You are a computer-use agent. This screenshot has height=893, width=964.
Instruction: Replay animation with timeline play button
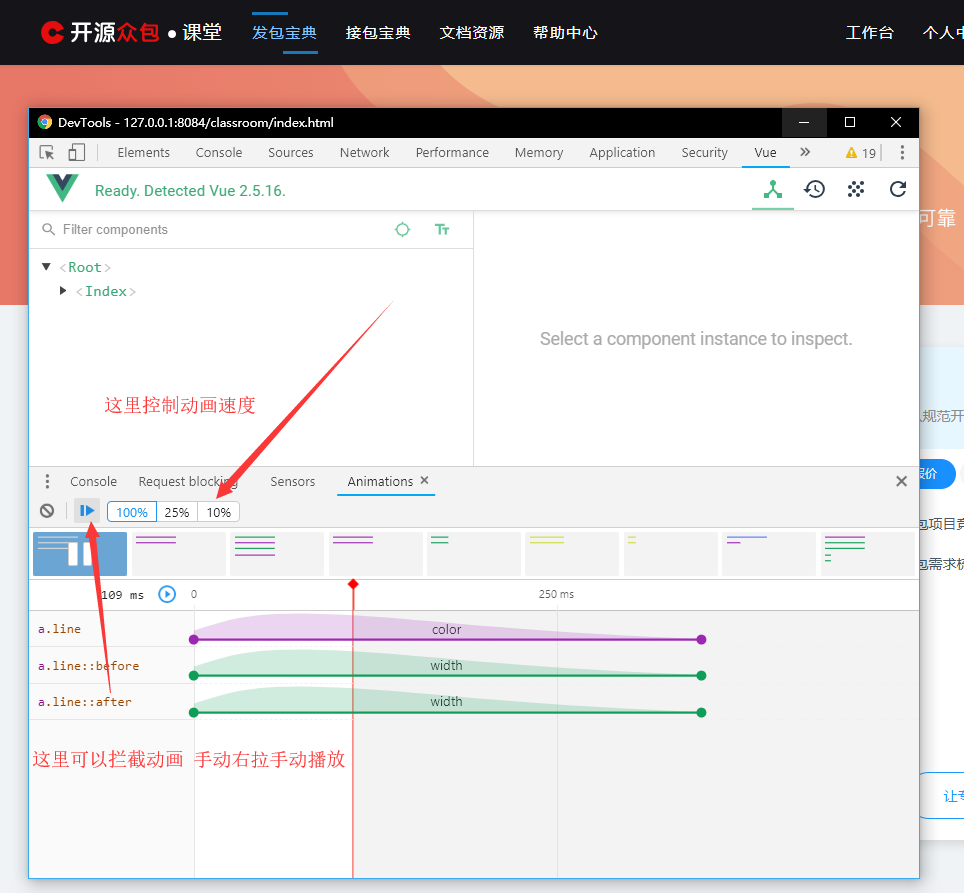167,594
